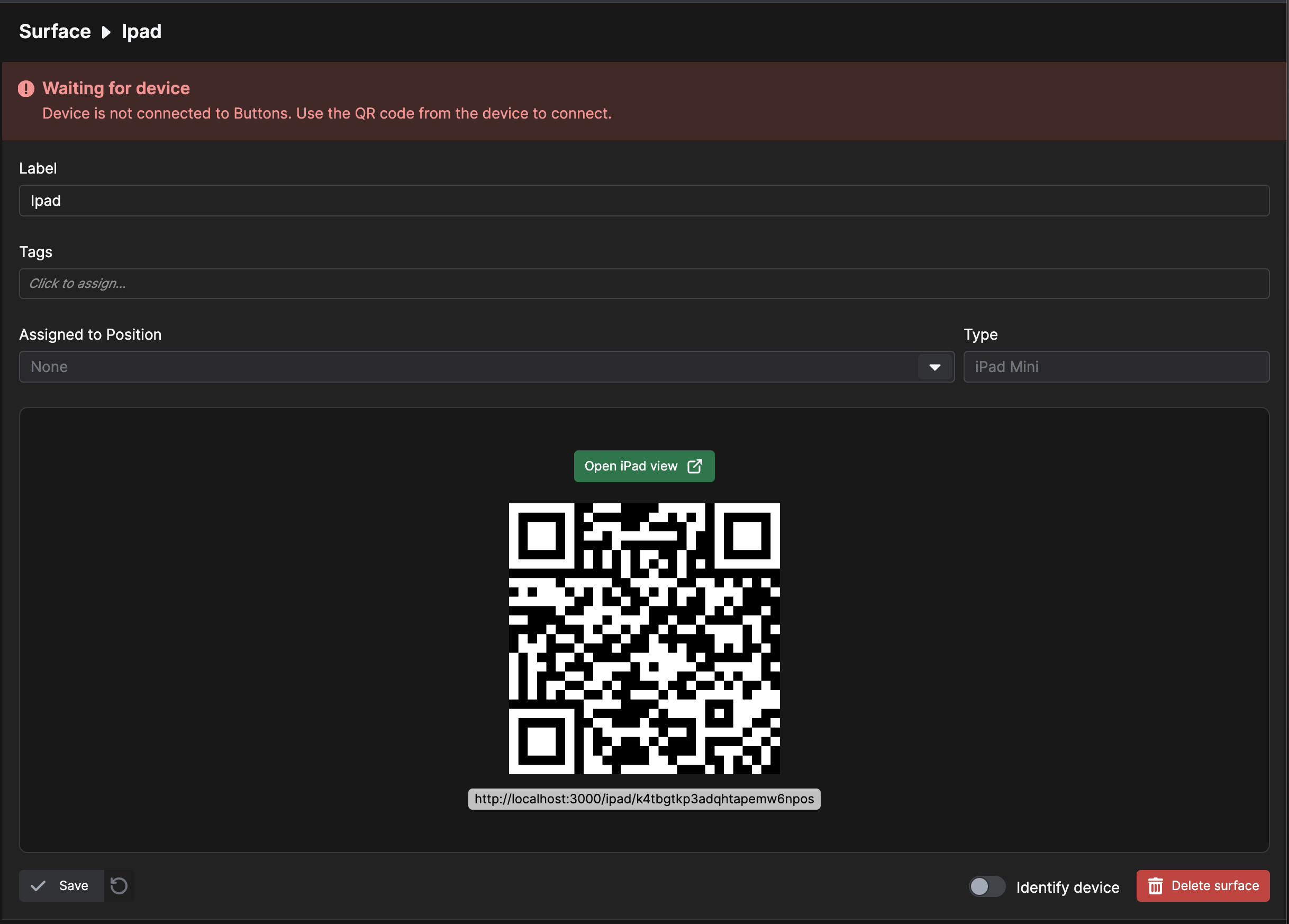
Task: Click the reset/undo changes icon beside Save
Action: tap(119, 885)
